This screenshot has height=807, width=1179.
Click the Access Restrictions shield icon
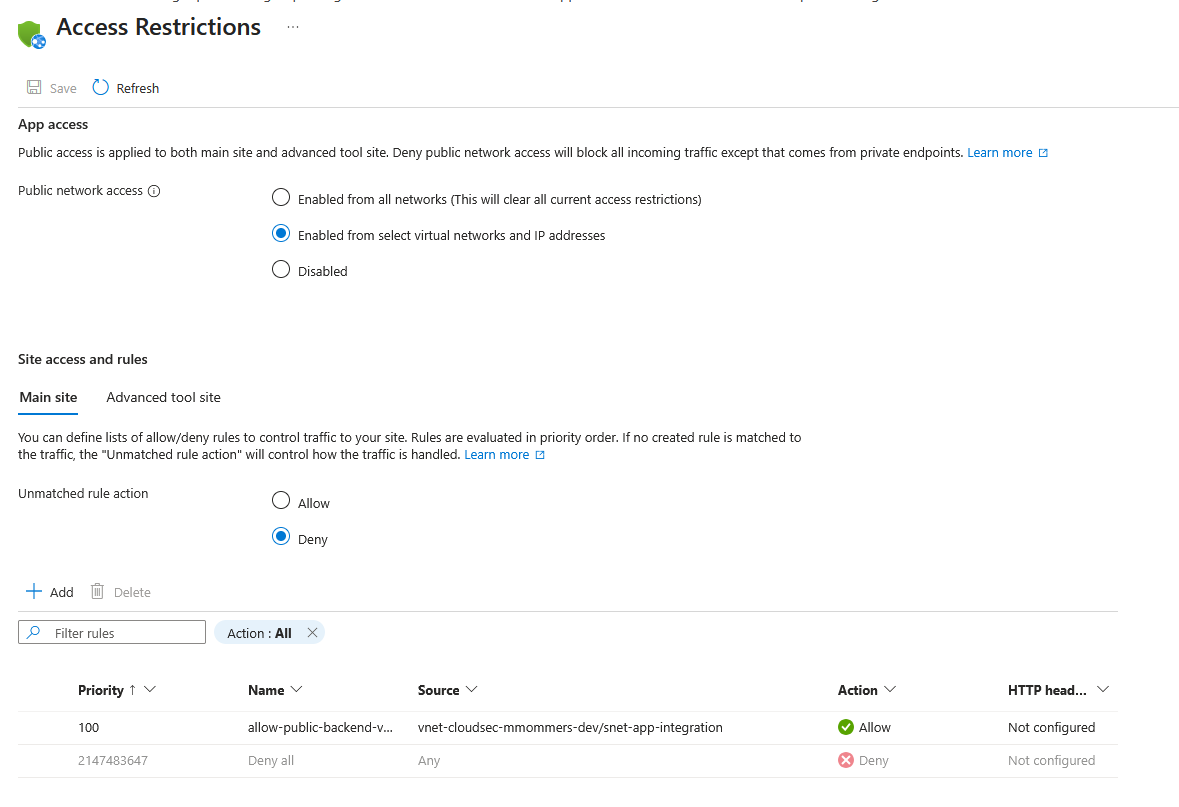(x=32, y=34)
